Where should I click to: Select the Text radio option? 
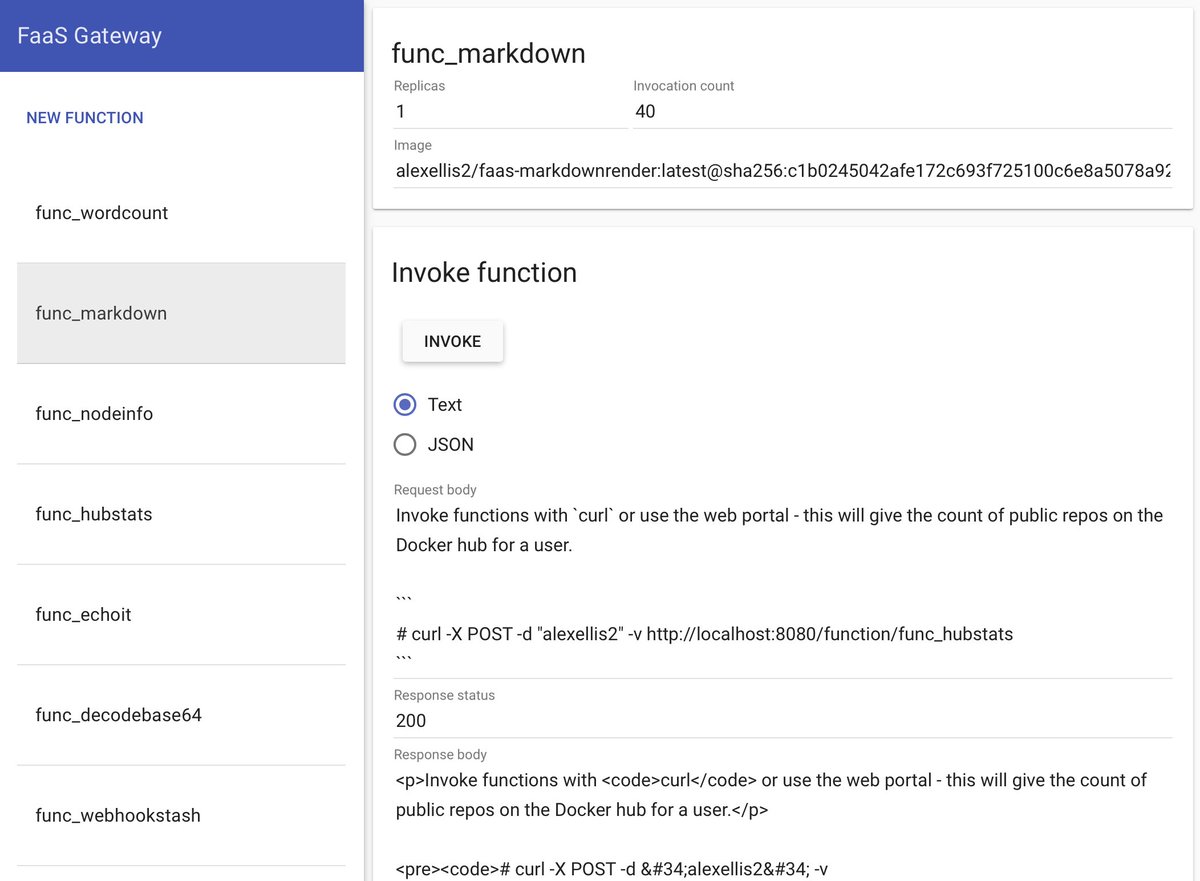pos(405,405)
